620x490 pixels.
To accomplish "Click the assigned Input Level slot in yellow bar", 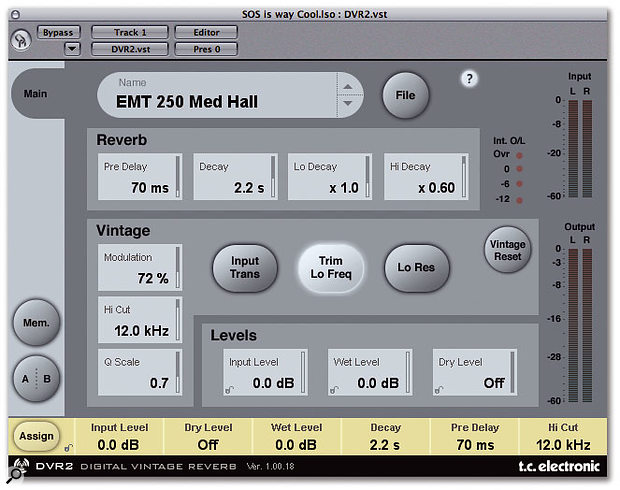I will 119,437.
